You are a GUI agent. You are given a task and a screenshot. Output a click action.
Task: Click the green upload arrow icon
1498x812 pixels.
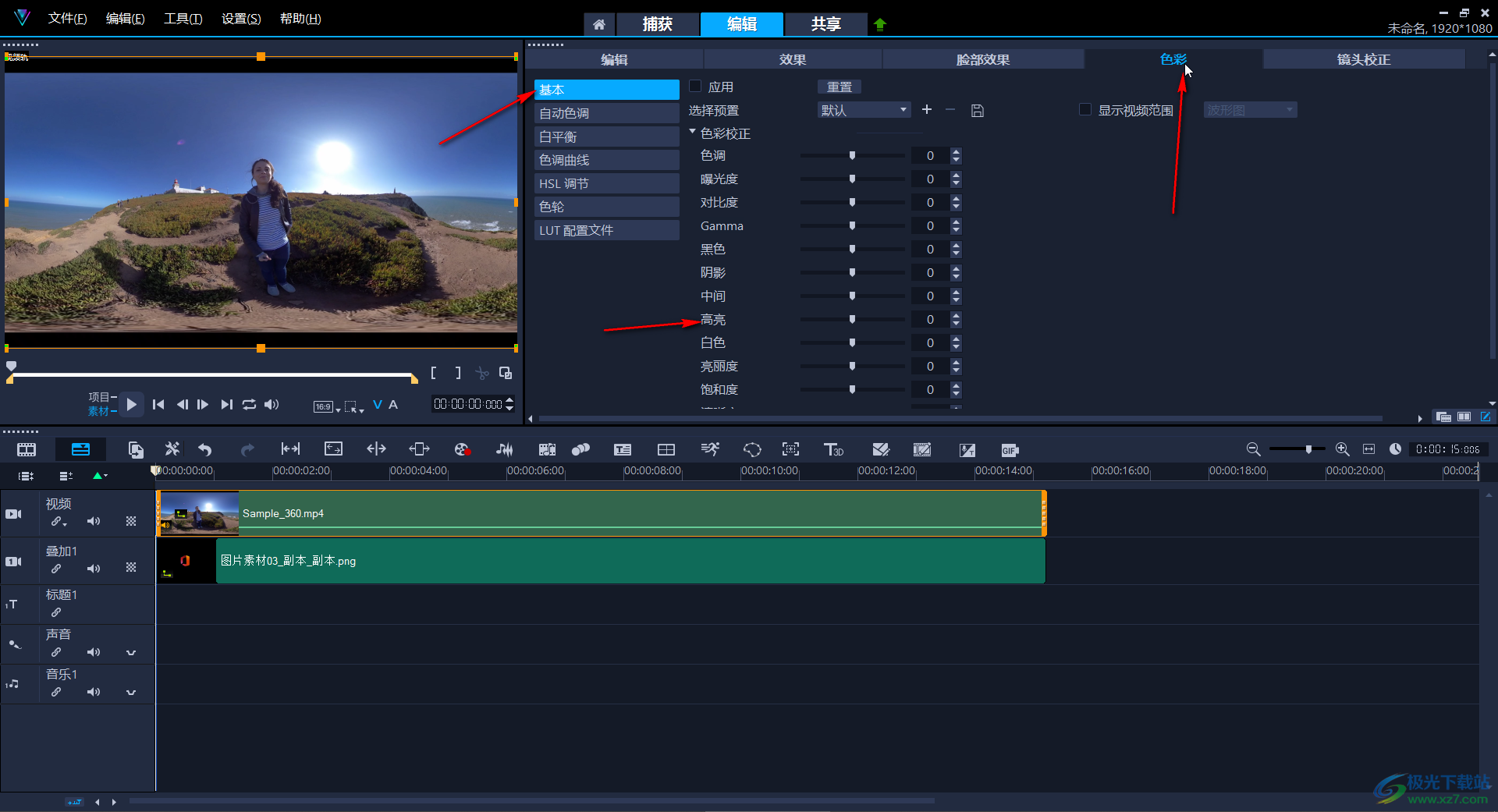880,24
